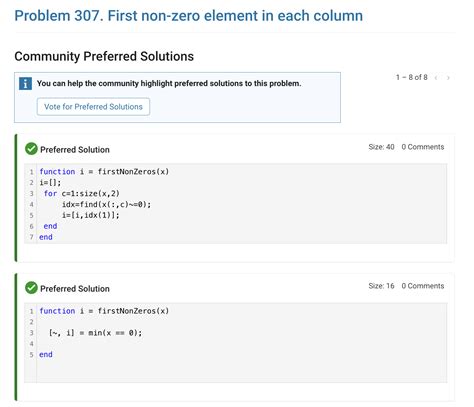Open 0 Comments on Size 16 solution
The width and height of the screenshot is (474, 407).
click(423, 286)
